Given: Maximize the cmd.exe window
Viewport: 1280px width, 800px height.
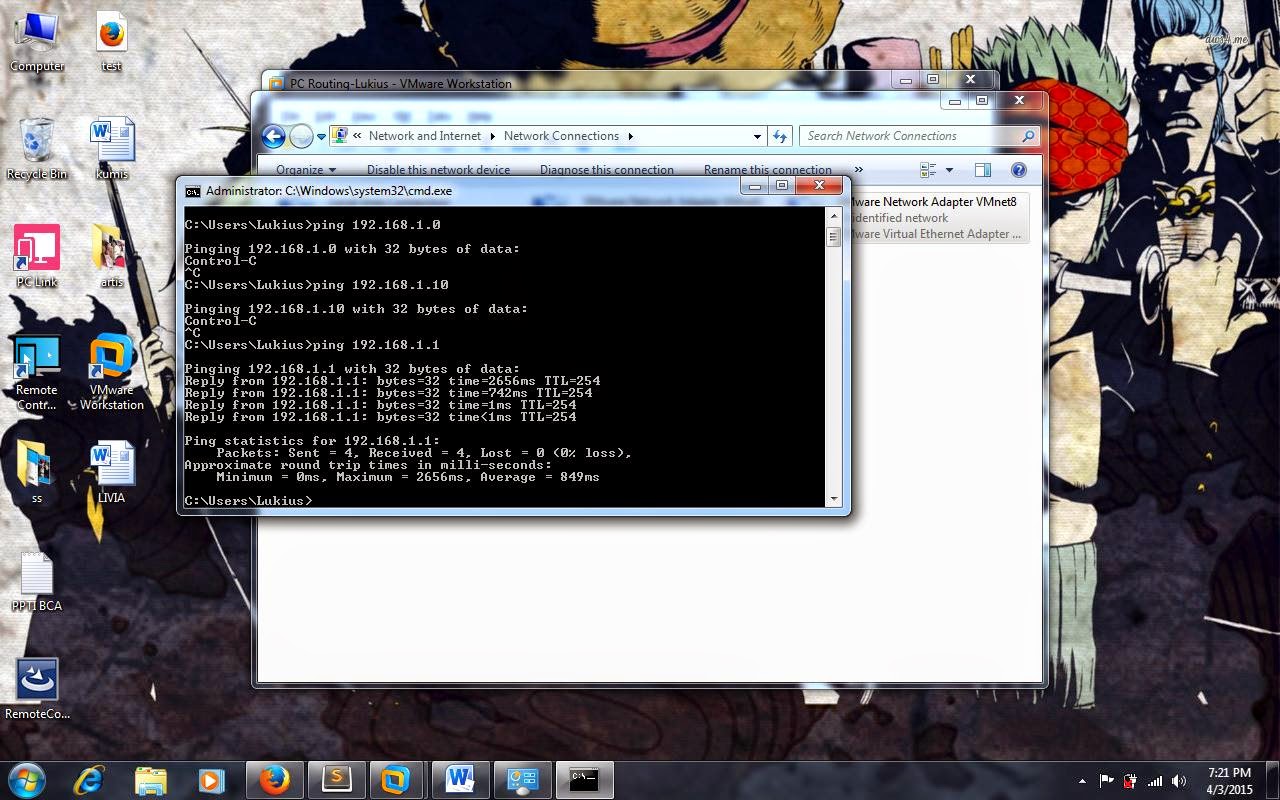Looking at the screenshot, I should (782, 186).
